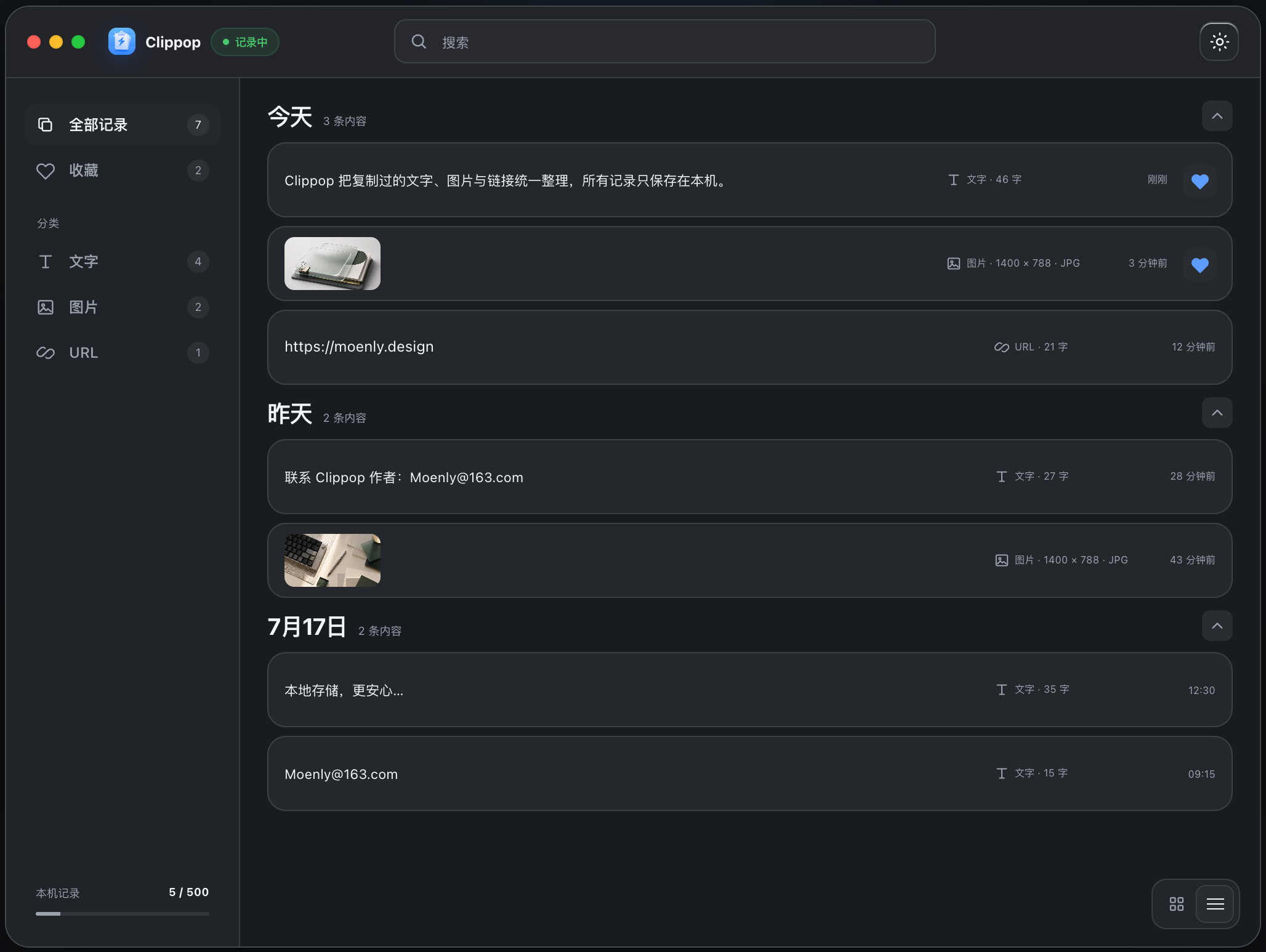
Task: Unfavorite the Clippop description text entry
Action: pyautogui.click(x=1200, y=180)
